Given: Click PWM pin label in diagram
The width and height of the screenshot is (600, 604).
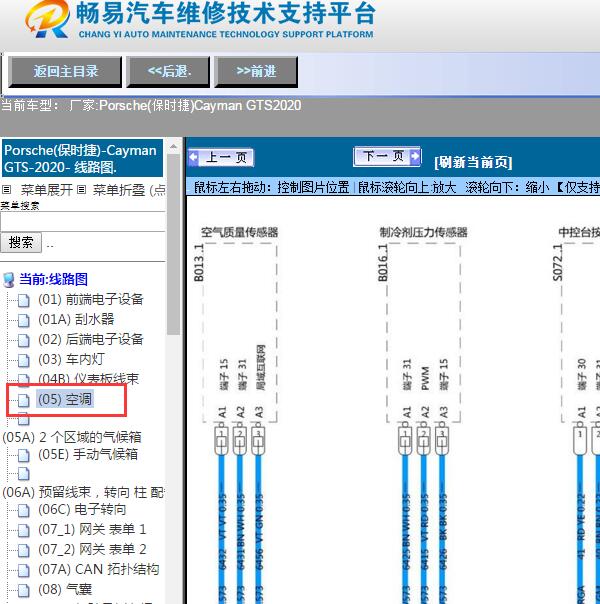Looking at the screenshot, I should click(425, 378).
